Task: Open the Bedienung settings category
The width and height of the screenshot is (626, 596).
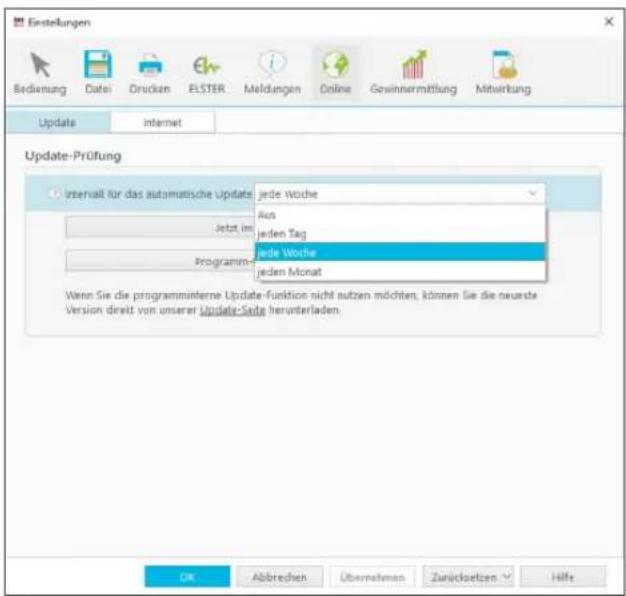Action: point(40,73)
